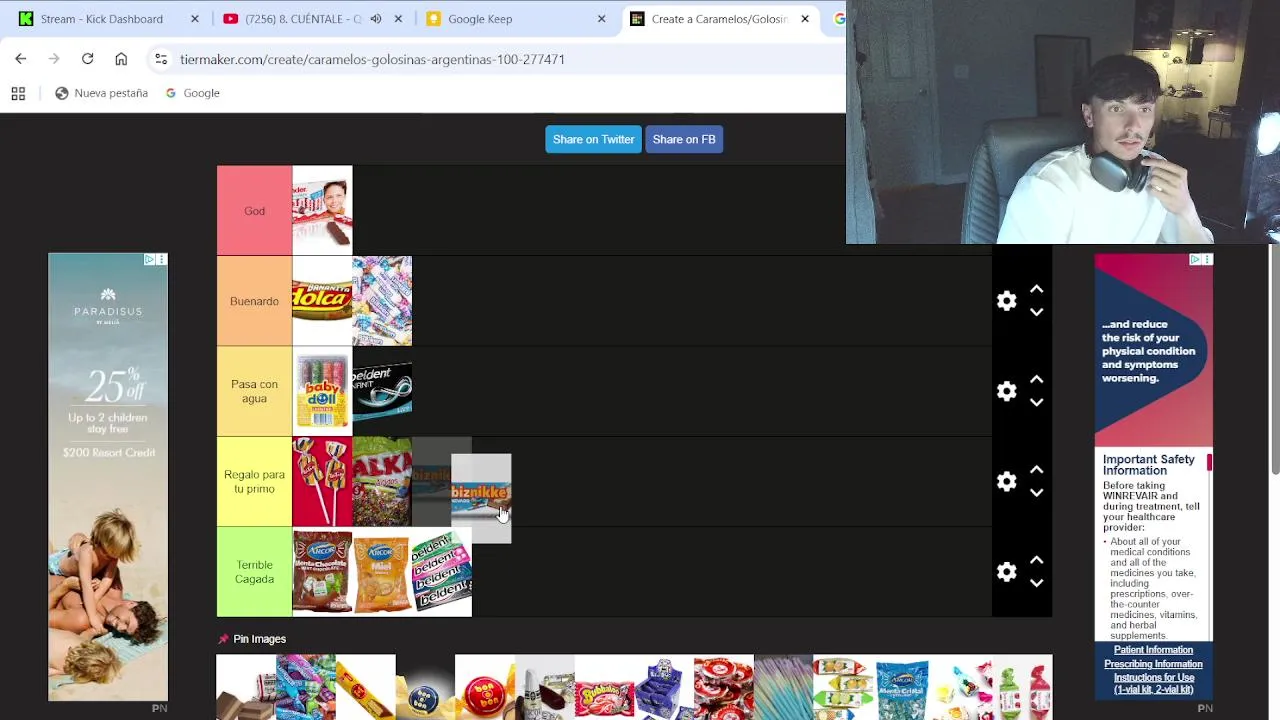This screenshot has width=1280, height=720.
Task: Select the red lollipops image in Regalo tier
Action: point(322,481)
